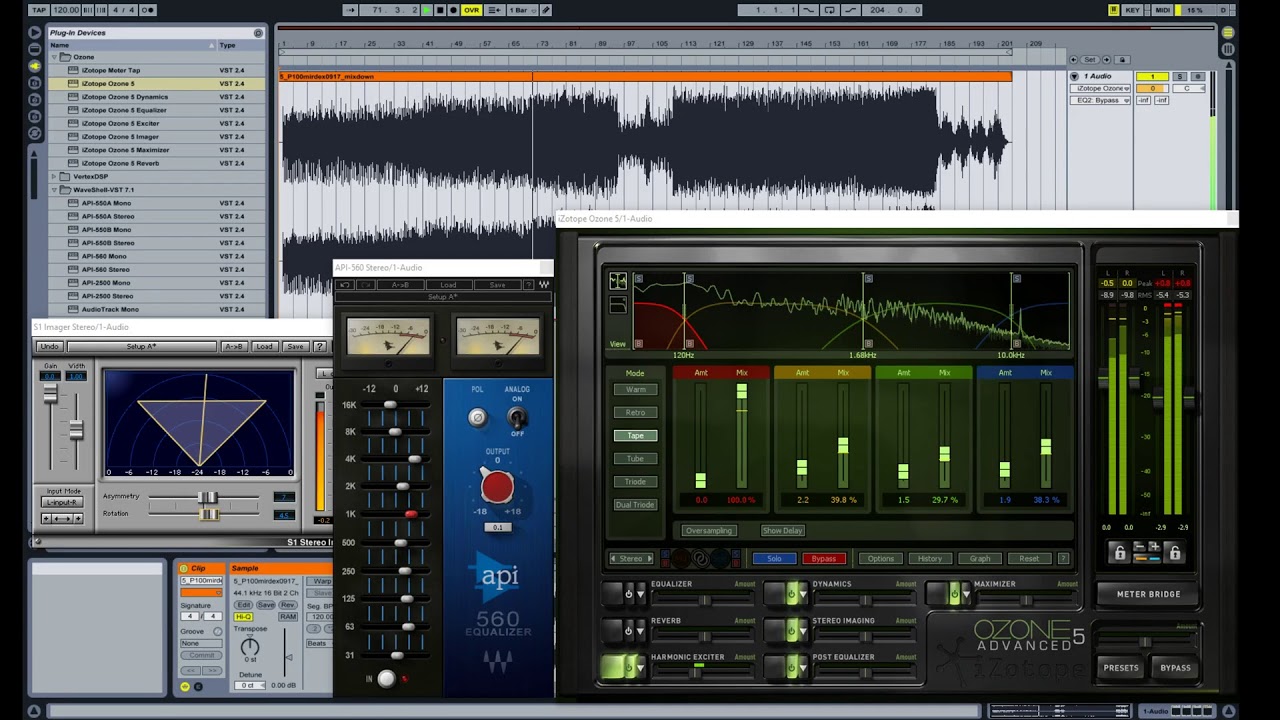Click the Stop button in transport bar
Viewport: 1280px width, 720px height.
click(x=440, y=10)
